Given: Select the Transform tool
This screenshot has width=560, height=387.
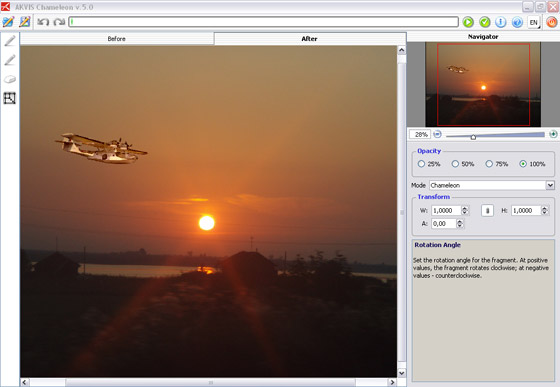Looking at the screenshot, I should coord(10,98).
